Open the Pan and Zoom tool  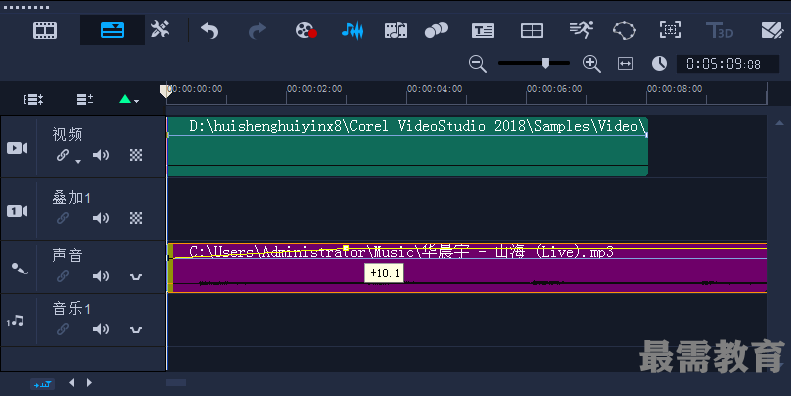[x=670, y=30]
